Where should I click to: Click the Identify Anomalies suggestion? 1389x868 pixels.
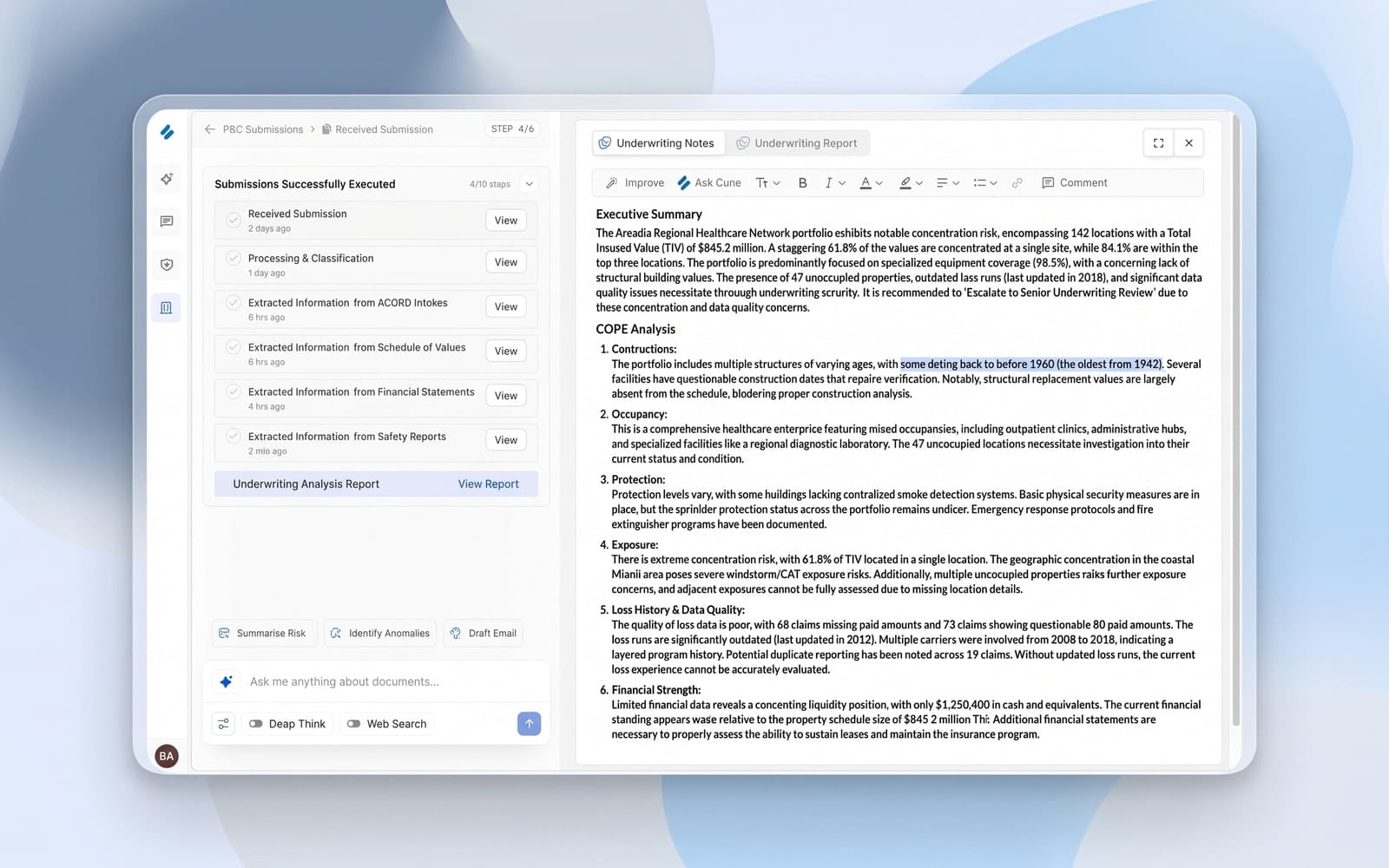click(381, 634)
